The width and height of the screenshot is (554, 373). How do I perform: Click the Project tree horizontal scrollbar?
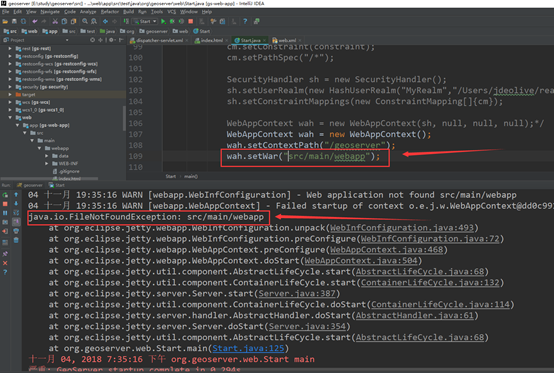coord(49,179)
